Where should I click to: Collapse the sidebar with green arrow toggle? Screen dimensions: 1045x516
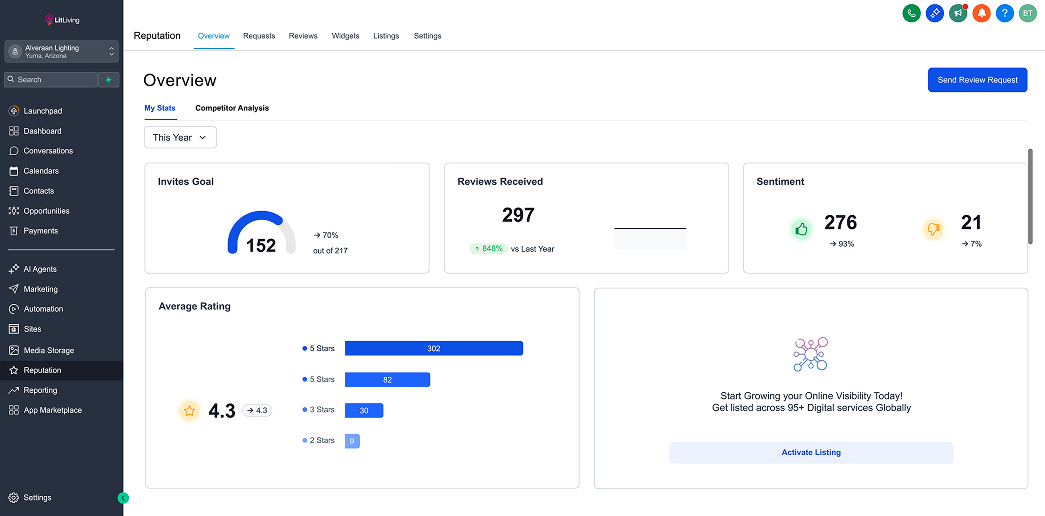[123, 497]
